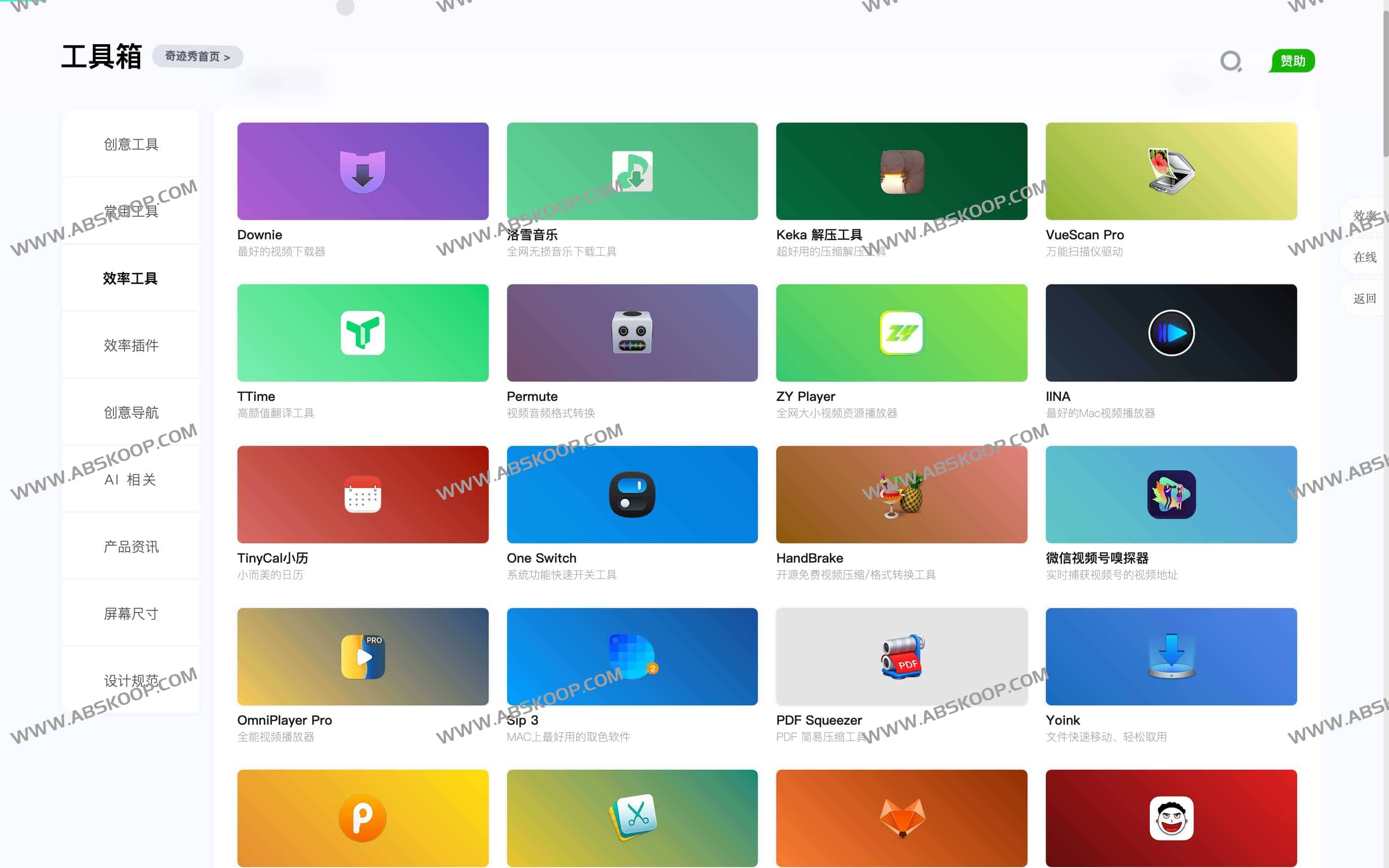Open the OmniPlayer Pro icon
The width and height of the screenshot is (1389, 868).
coord(363,656)
